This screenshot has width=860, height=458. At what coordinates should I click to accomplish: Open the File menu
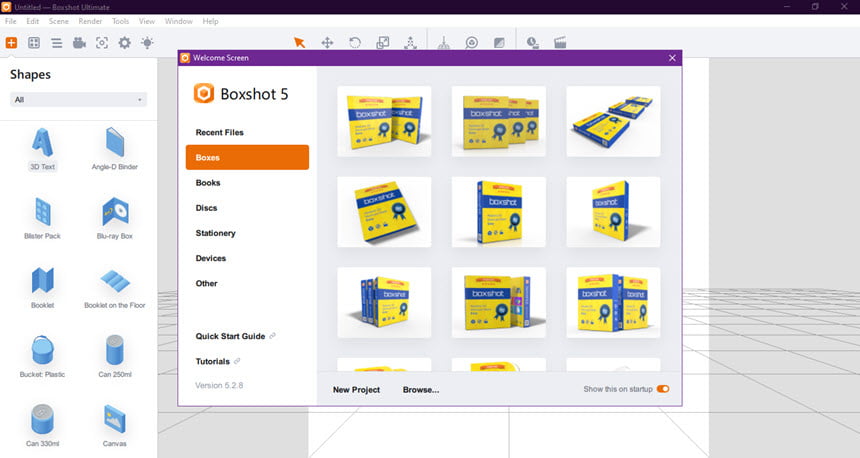click(x=10, y=21)
